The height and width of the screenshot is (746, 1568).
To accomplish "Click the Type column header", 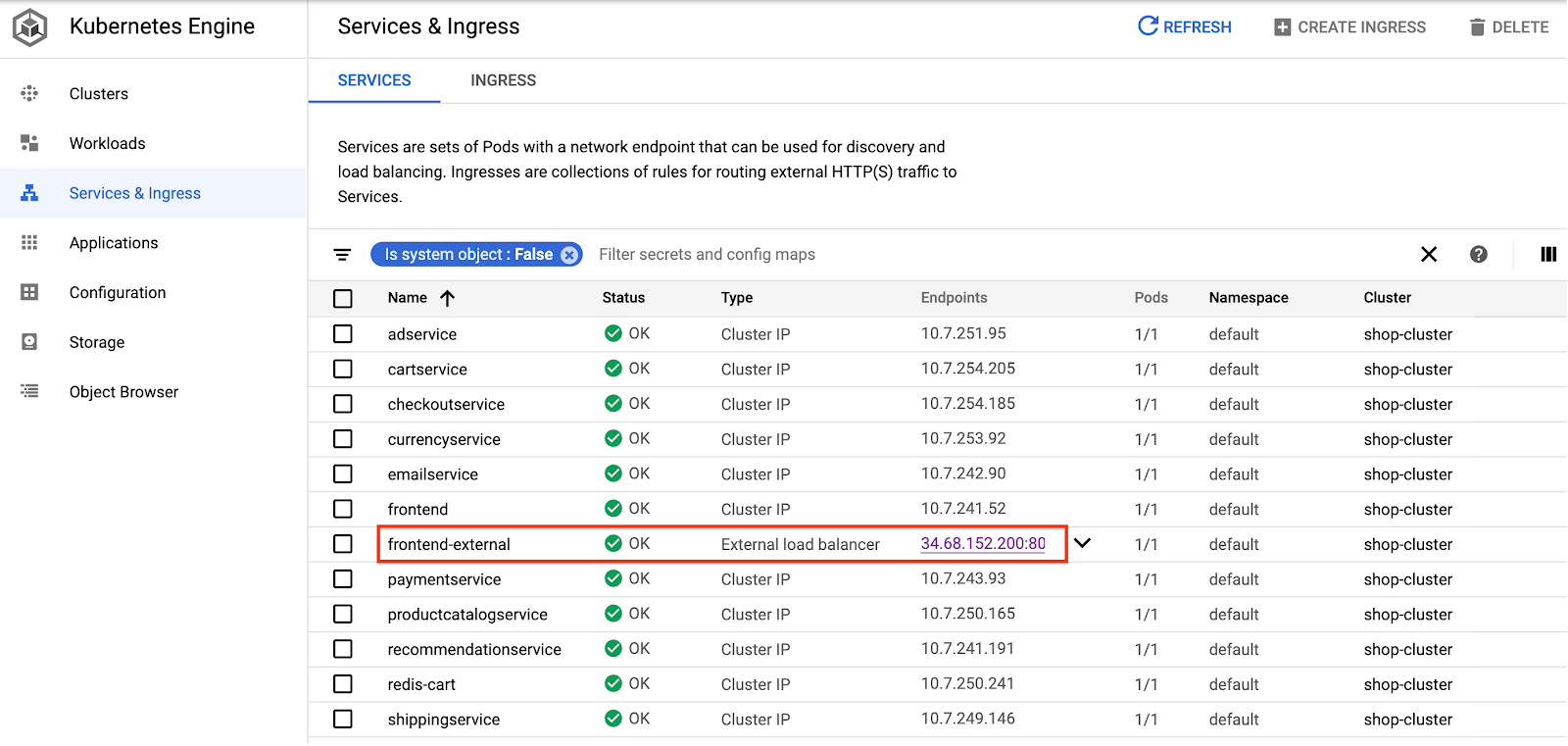I will [737, 298].
